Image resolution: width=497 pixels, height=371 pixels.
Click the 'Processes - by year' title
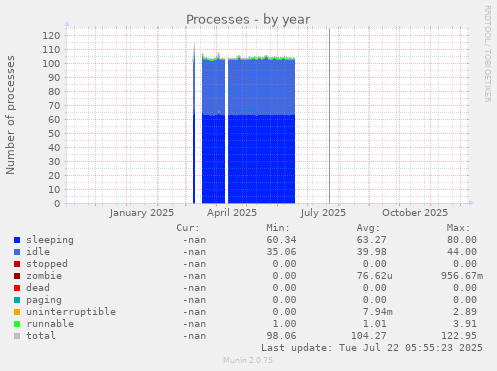tap(248, 20)
